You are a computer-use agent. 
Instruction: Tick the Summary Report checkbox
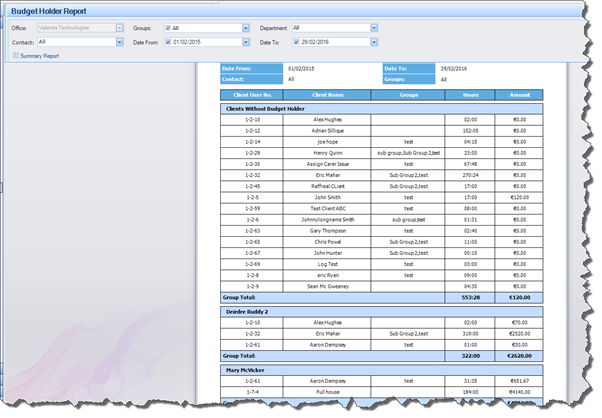16,56
